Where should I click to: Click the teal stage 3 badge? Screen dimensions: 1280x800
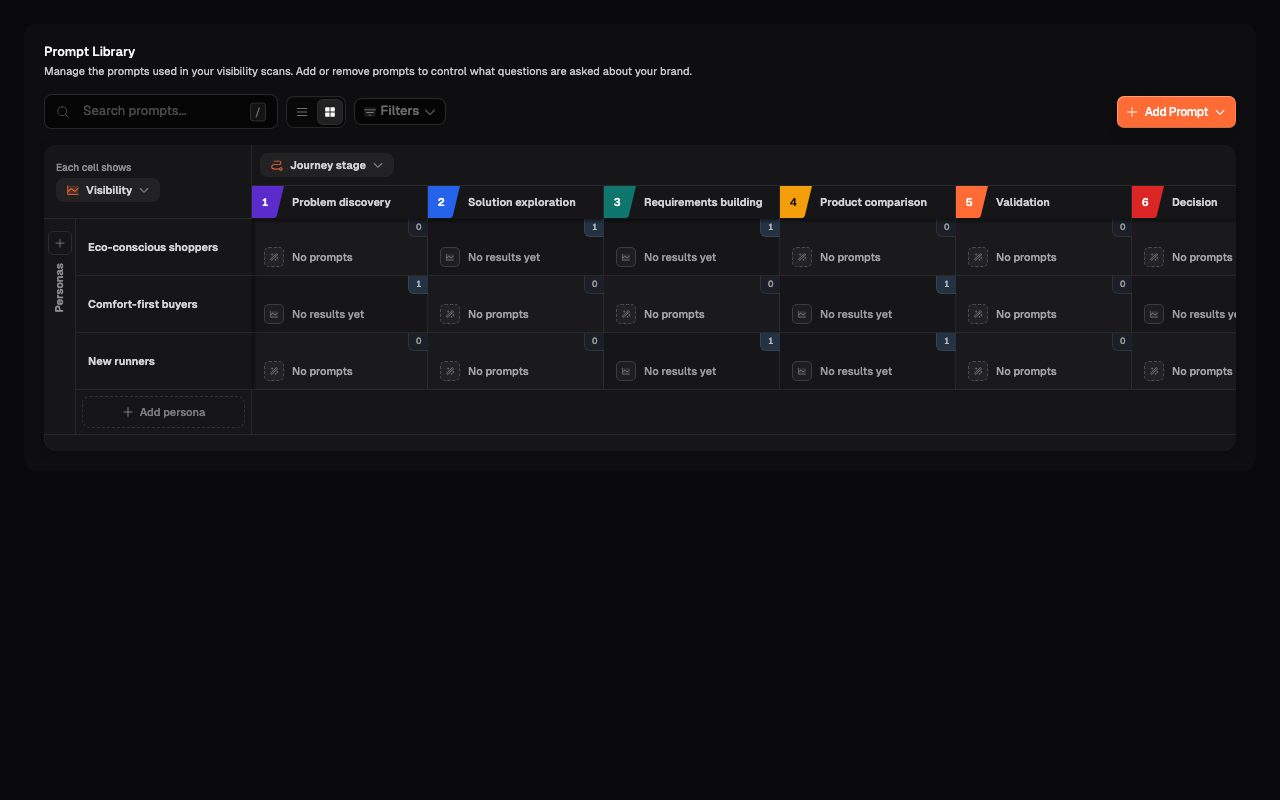[x=617, y=202]
